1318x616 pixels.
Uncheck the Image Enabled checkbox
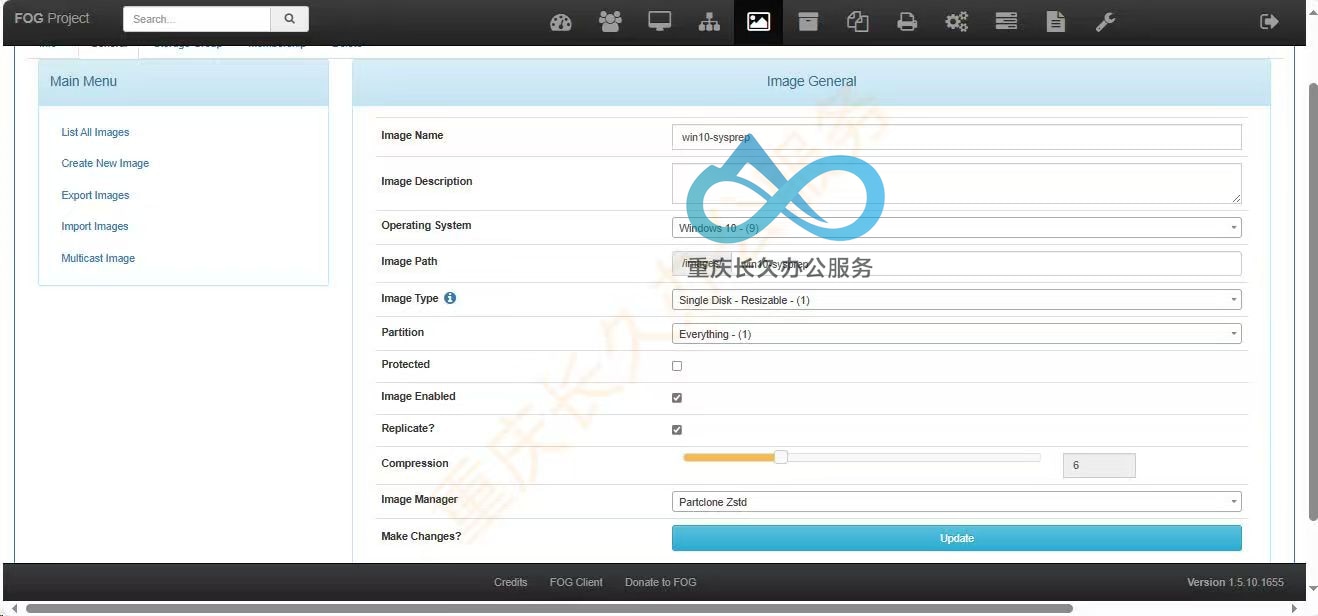pos(677,398)
